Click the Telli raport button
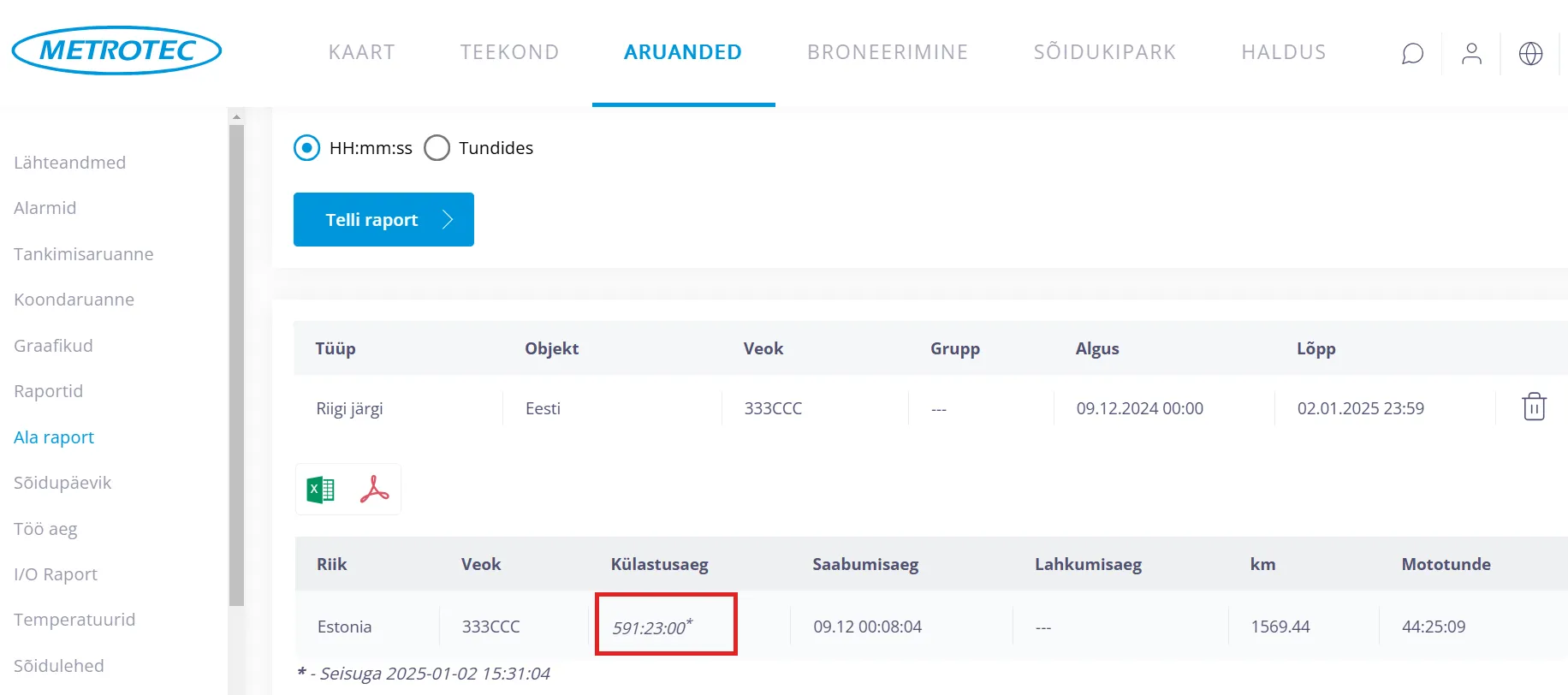Viewport: 1568px width, 695px height. coord(383,220)
